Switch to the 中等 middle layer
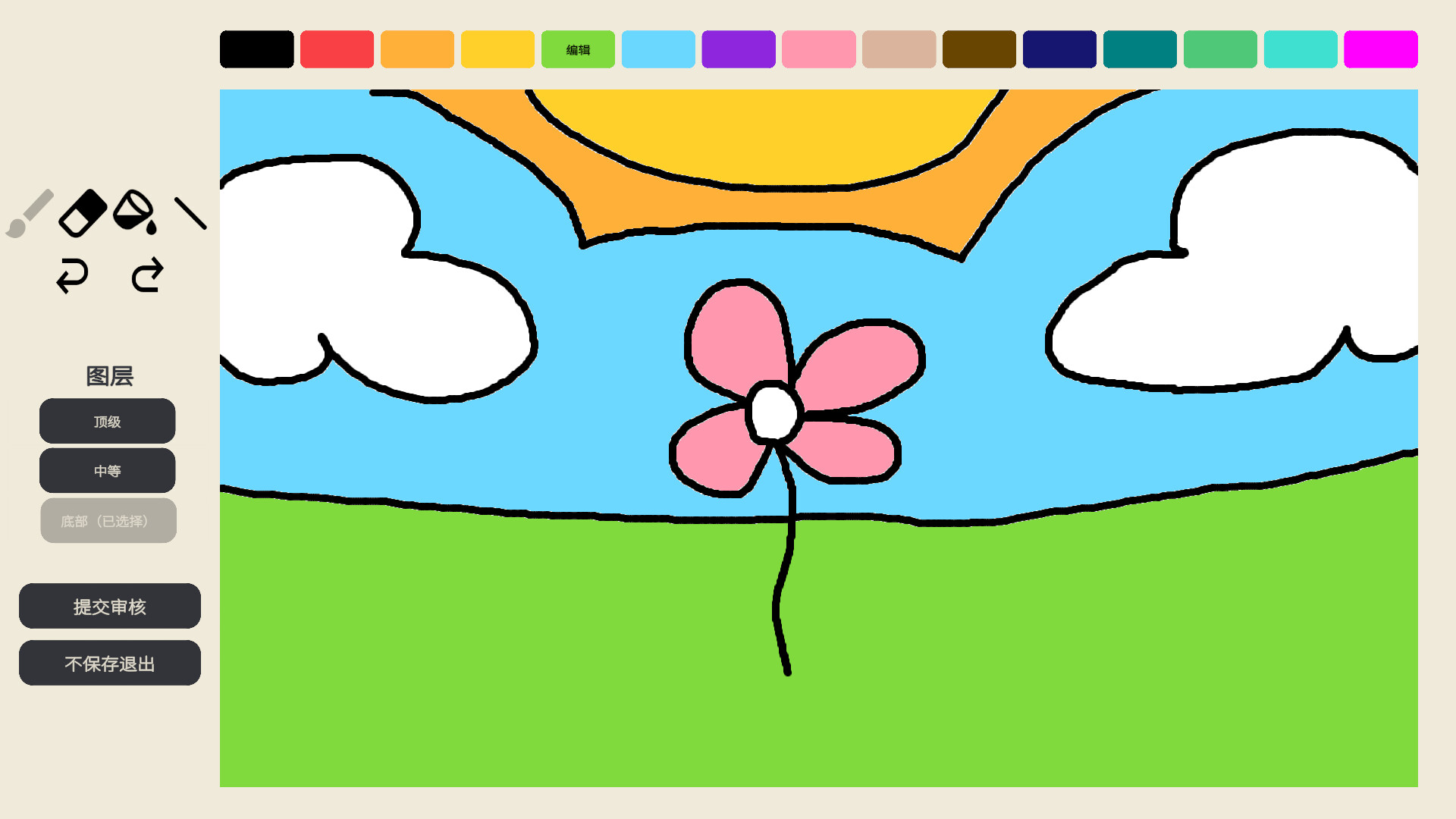The width and height of the screenshot is (1456, 819). [108, 471]
